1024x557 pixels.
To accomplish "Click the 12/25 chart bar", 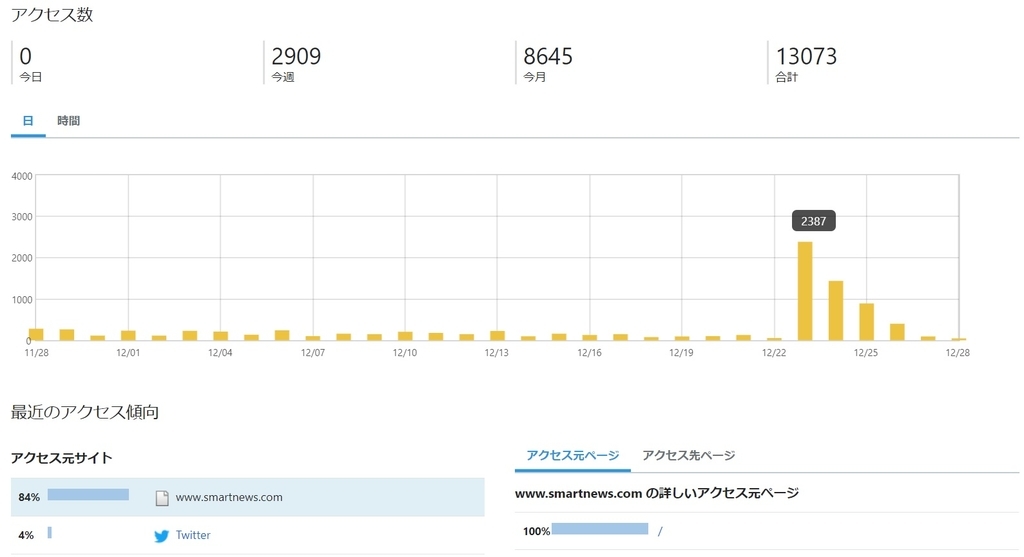I will 866,322.
